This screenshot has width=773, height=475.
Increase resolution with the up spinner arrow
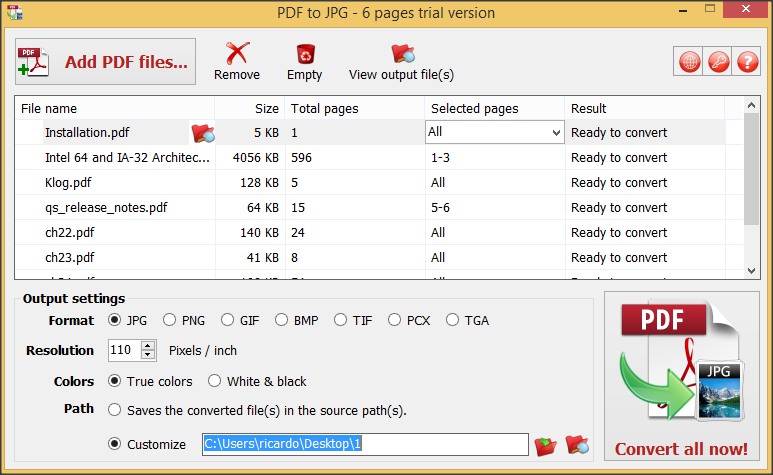point(148,345)
